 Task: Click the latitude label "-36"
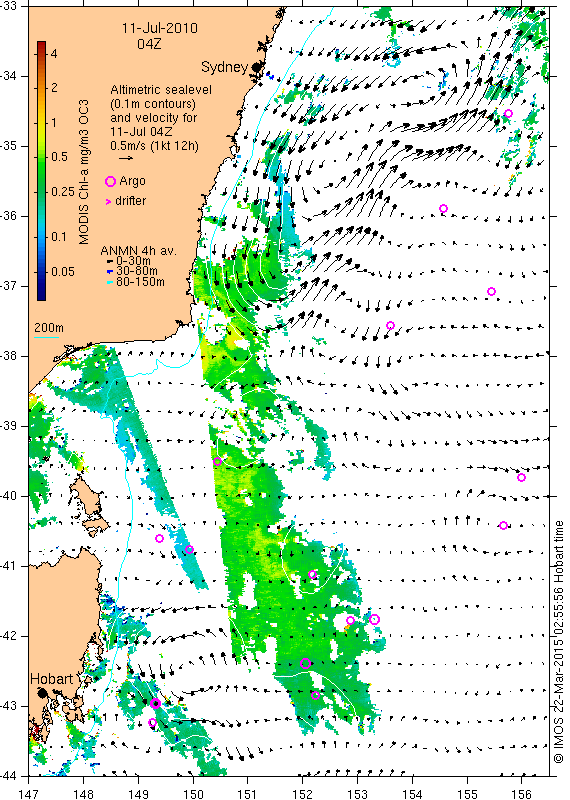pyautogui.click(x=9, y=216)
